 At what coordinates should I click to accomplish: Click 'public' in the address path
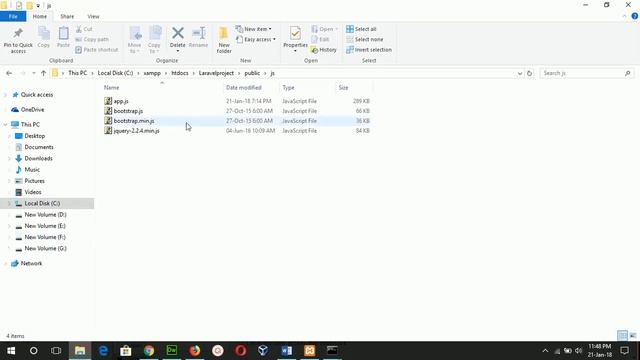click(252, 73)
